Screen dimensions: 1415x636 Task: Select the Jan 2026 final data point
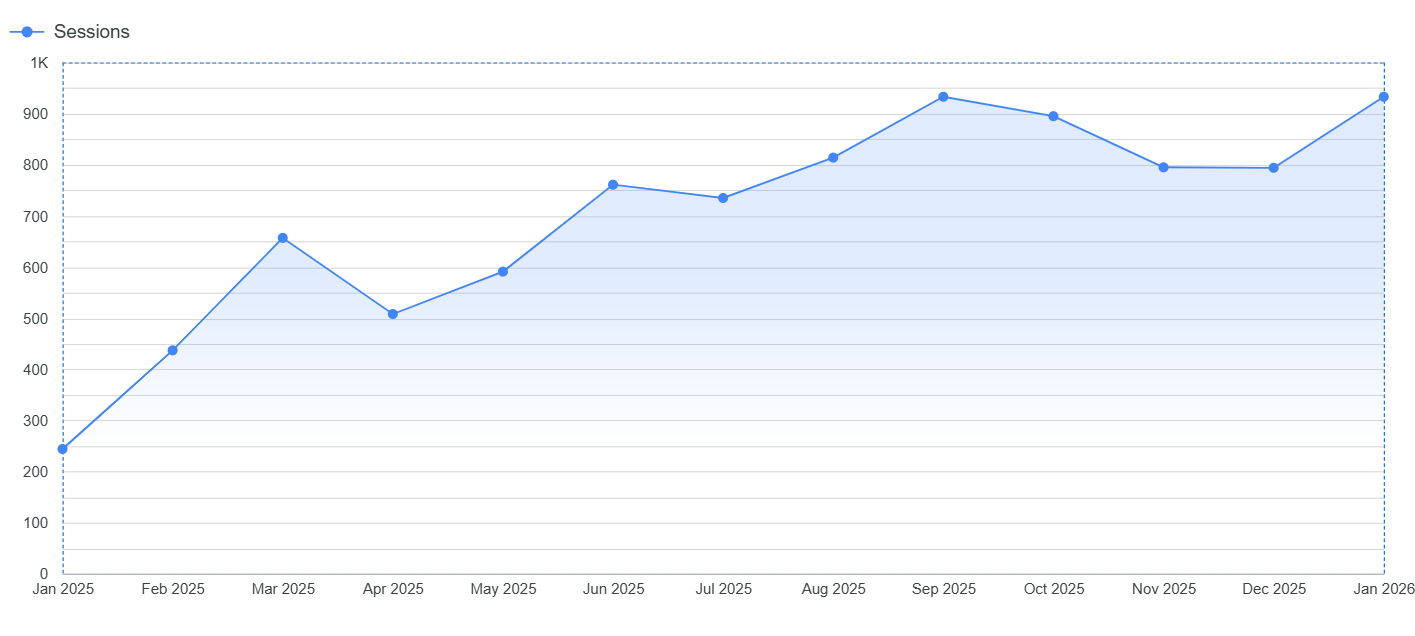coord(1383,97)
